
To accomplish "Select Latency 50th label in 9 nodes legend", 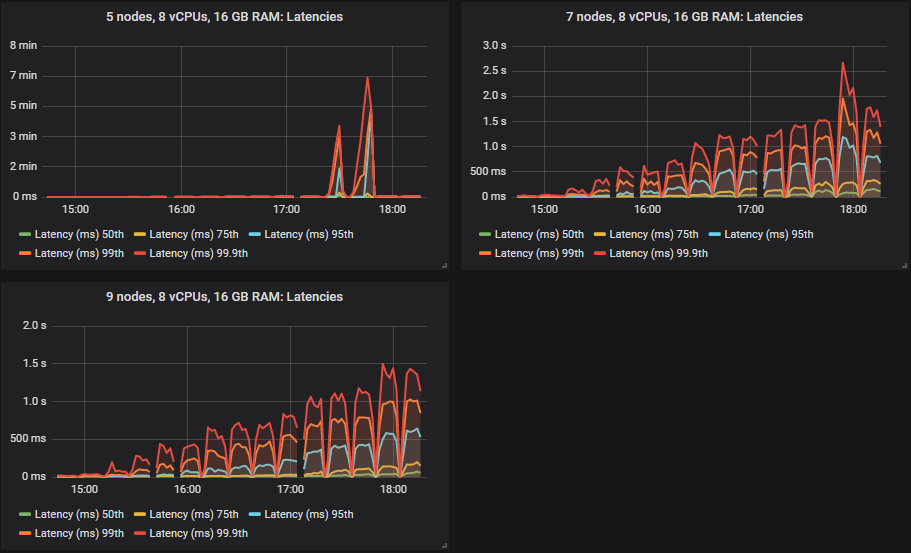I will pyautogui.click(x=72, y=514).
